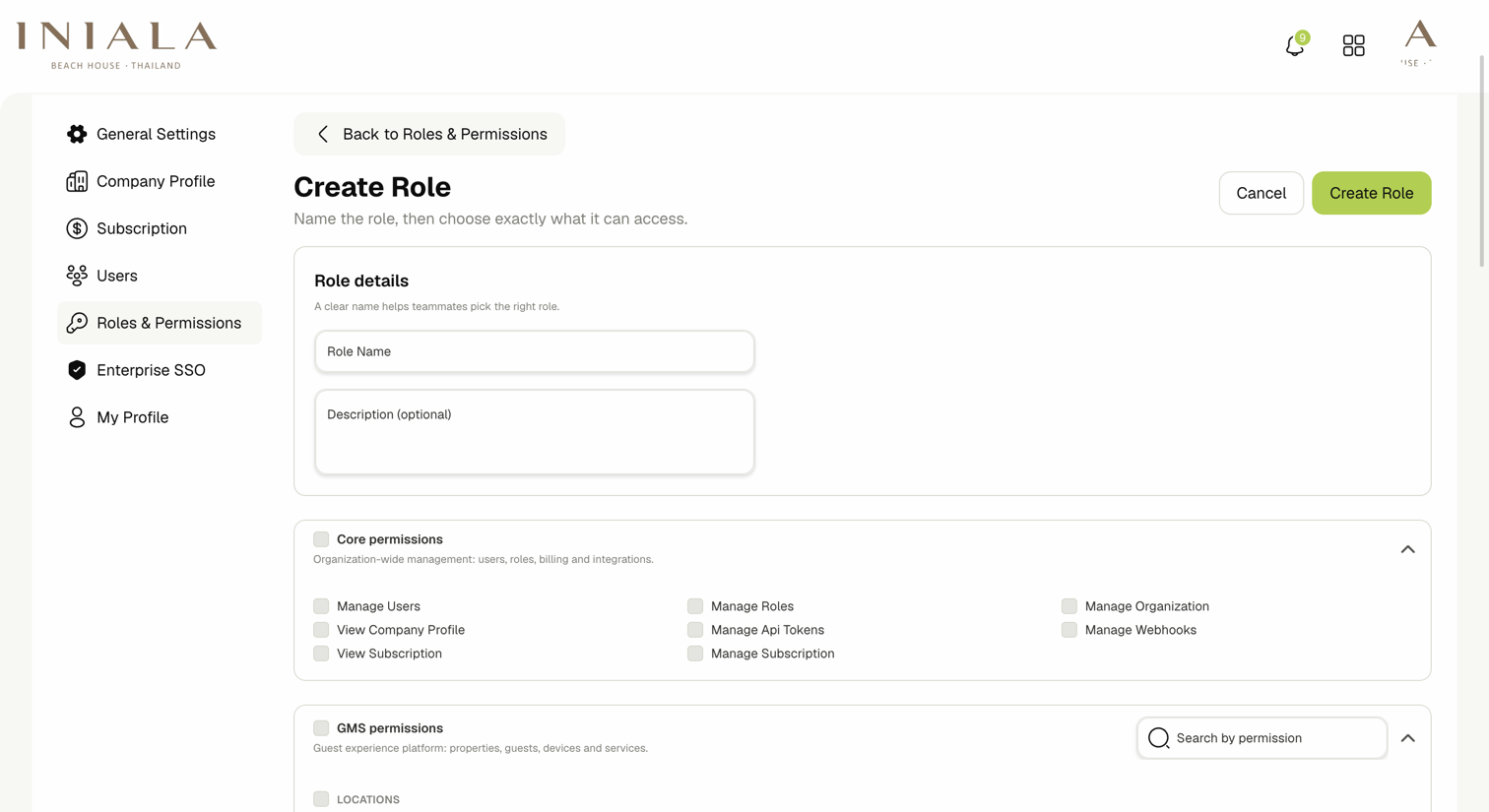Open the Subscription menu item
1489x812 pixels.
click(x=160, y=228)
